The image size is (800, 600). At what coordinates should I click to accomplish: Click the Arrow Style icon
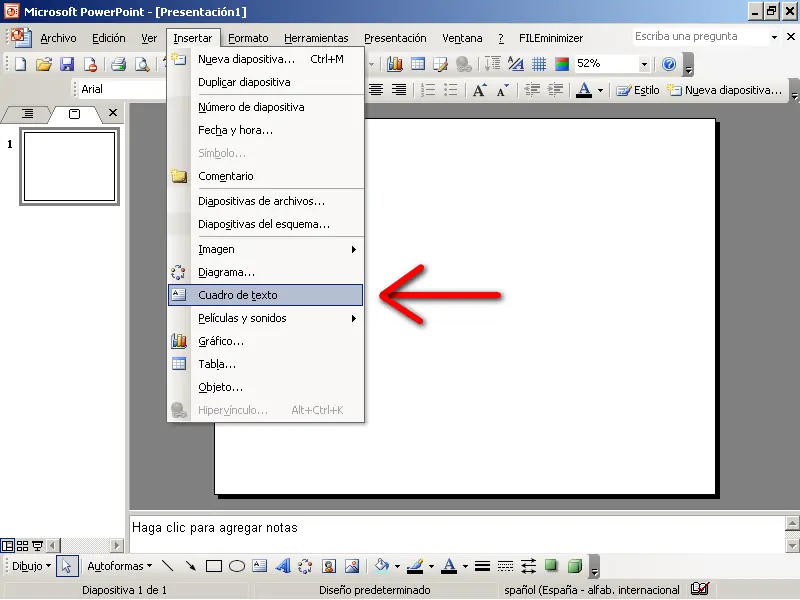[529, 566]
